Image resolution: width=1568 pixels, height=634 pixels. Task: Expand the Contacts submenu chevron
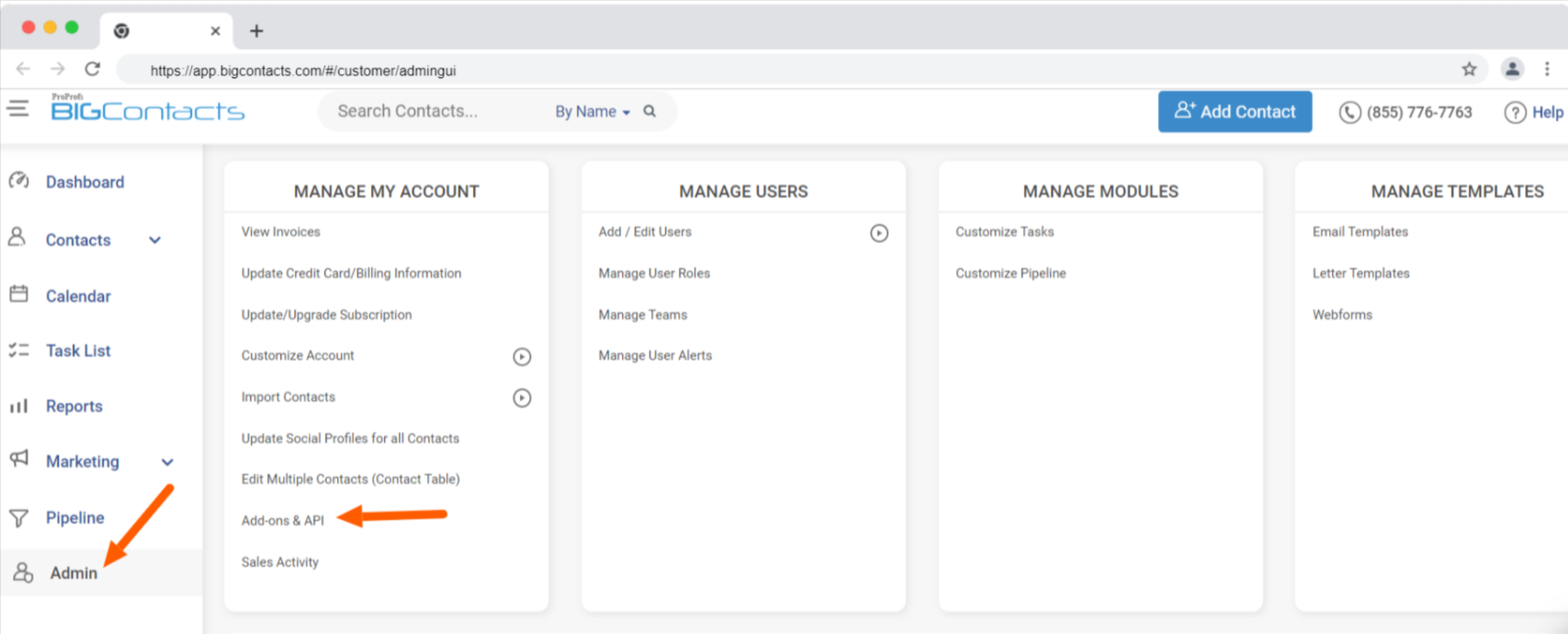[154, 240]
